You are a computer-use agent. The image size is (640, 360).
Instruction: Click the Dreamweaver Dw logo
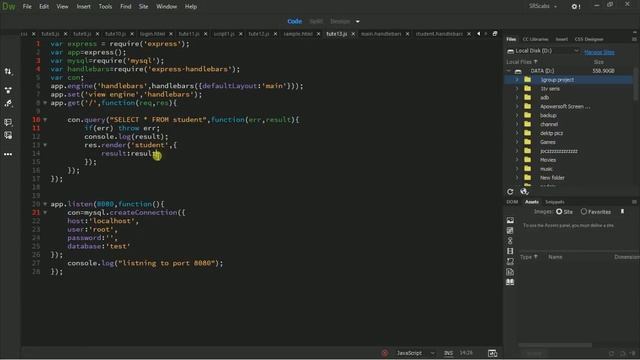[8, 7]
